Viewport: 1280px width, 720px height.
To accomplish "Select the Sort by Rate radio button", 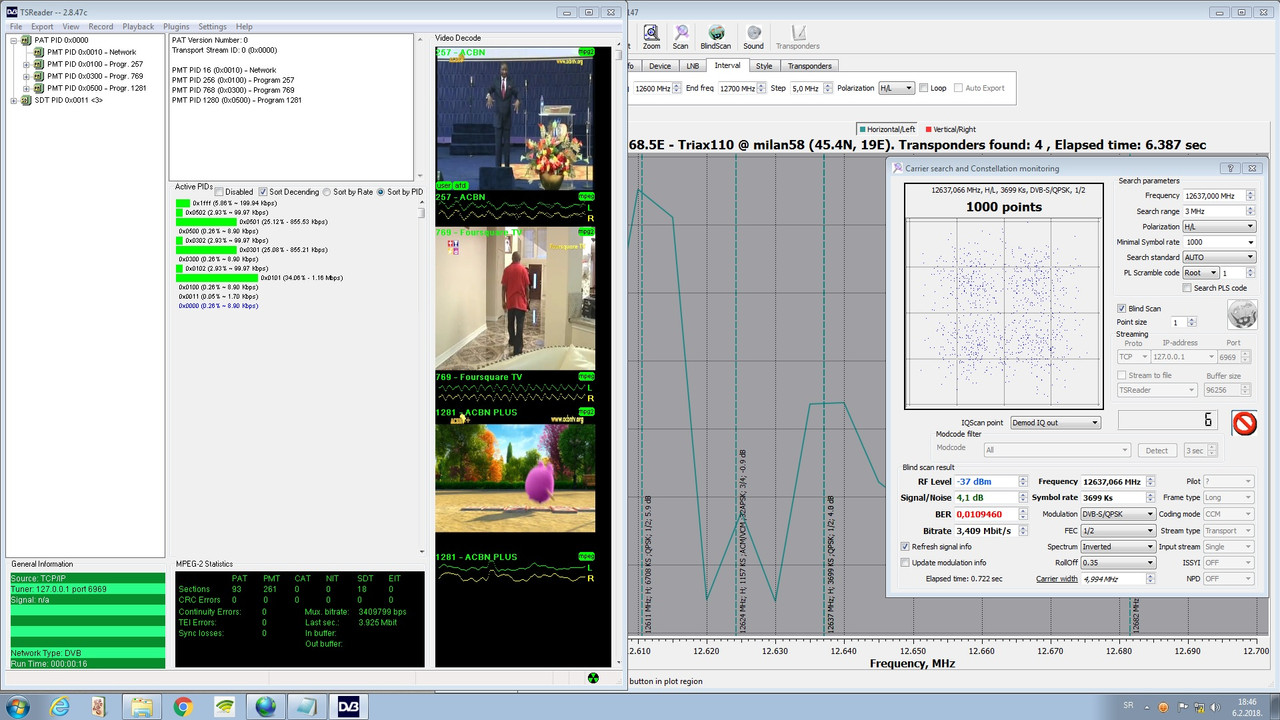I will (328, 192).
